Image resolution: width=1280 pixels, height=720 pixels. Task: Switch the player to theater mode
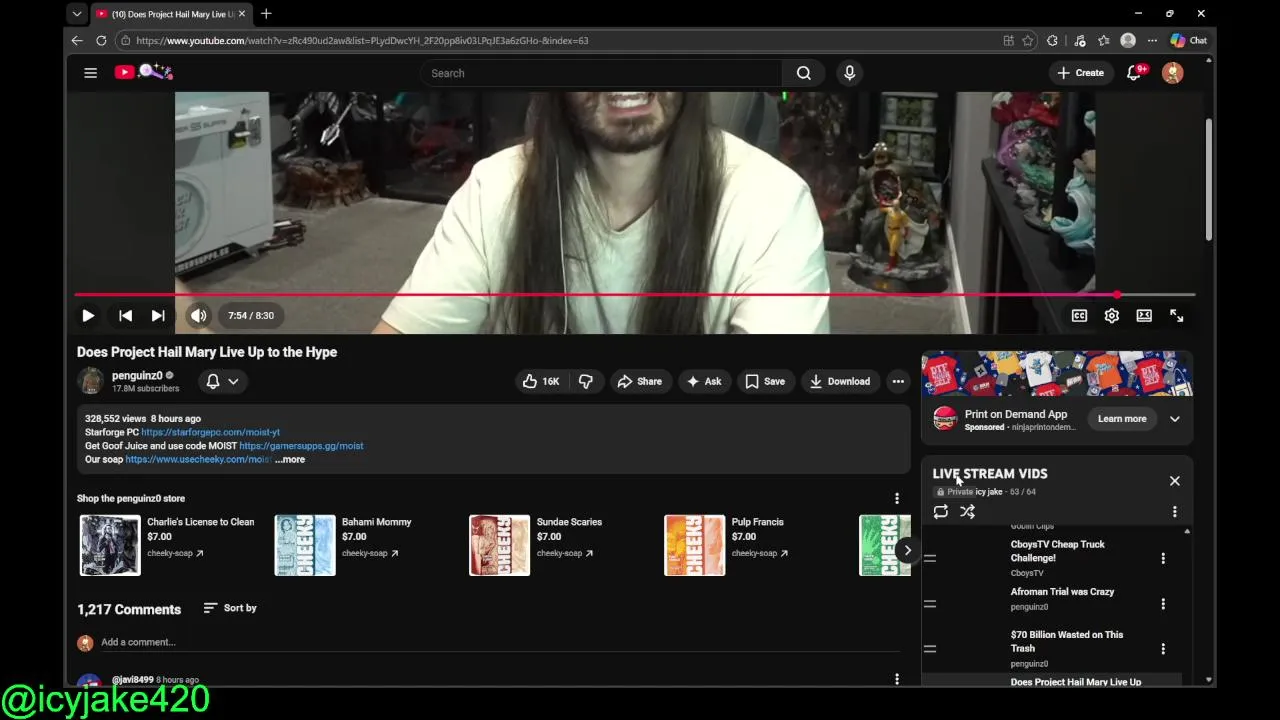click(1144, 316)
